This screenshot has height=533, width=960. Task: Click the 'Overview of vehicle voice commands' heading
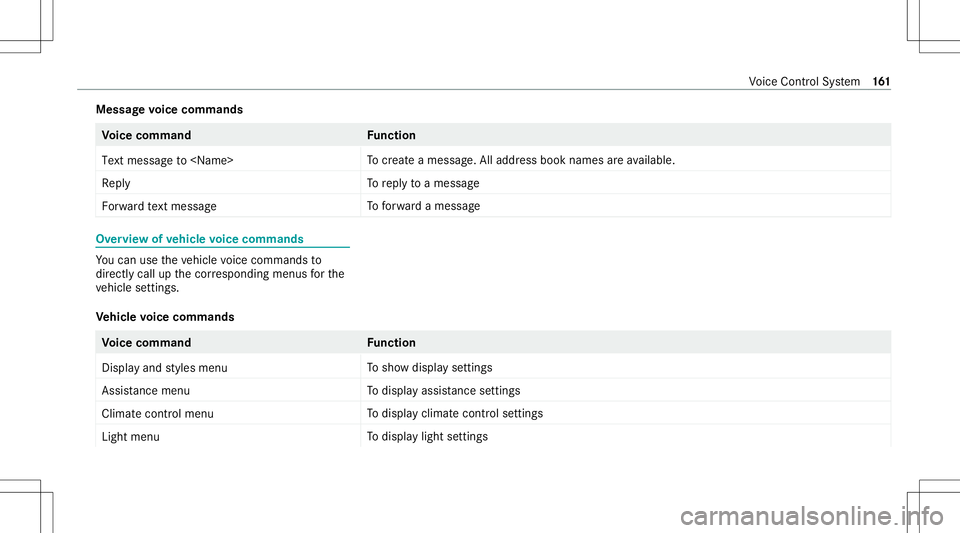pyautogui.click(x=200, y=239)
